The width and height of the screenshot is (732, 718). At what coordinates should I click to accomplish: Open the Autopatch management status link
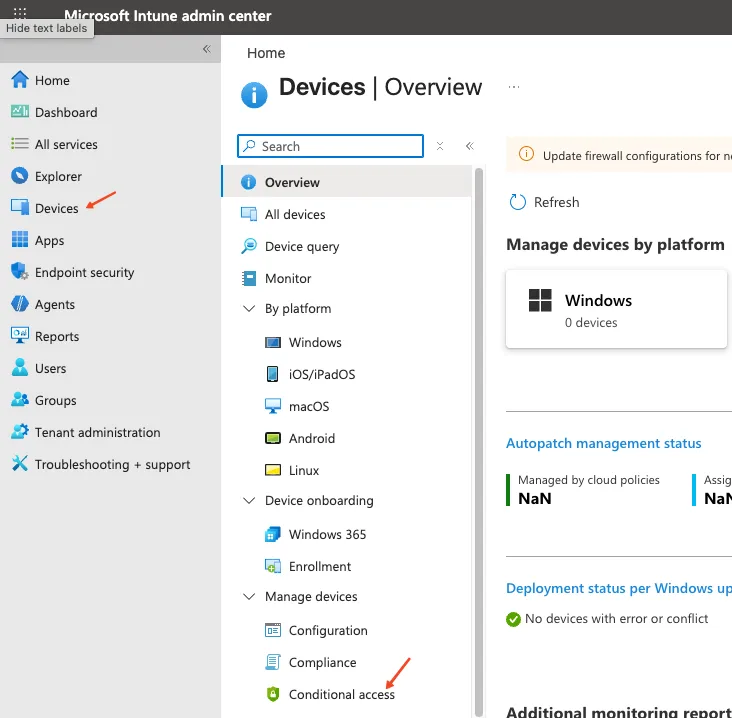603,443
